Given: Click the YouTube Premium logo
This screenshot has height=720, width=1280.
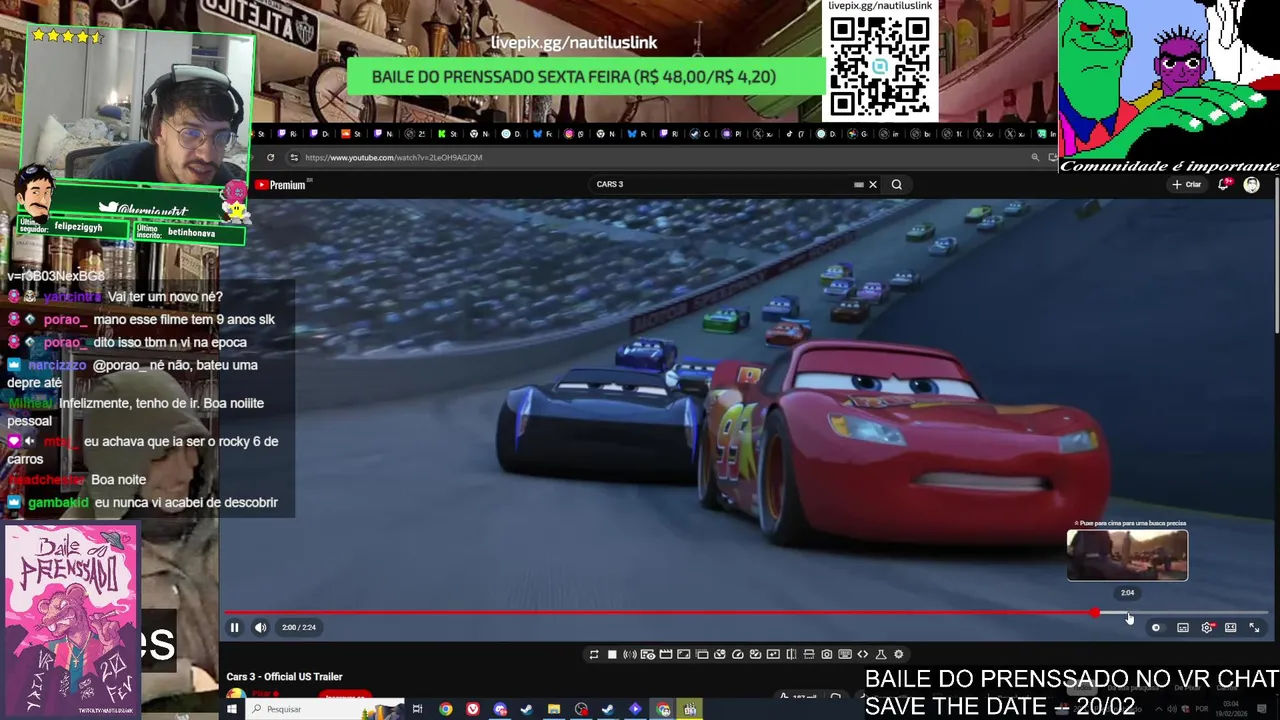Looking at the screenshot, I should click(281, 185).
